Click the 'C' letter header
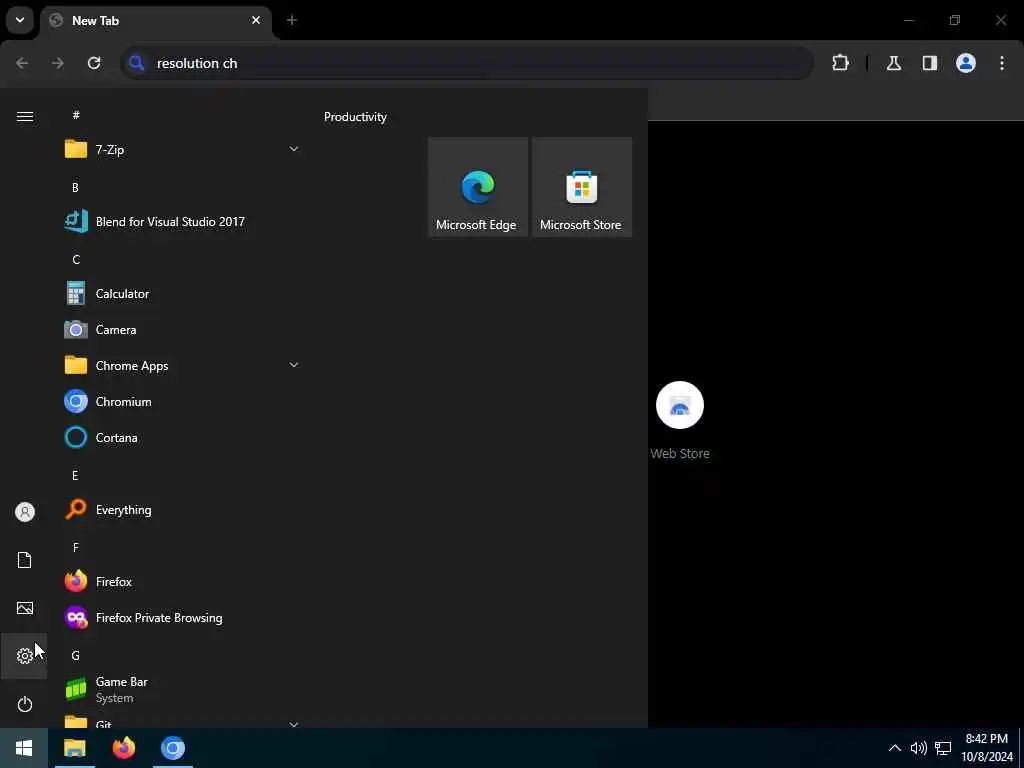The image size is (1024, 768). click(76, 259)
